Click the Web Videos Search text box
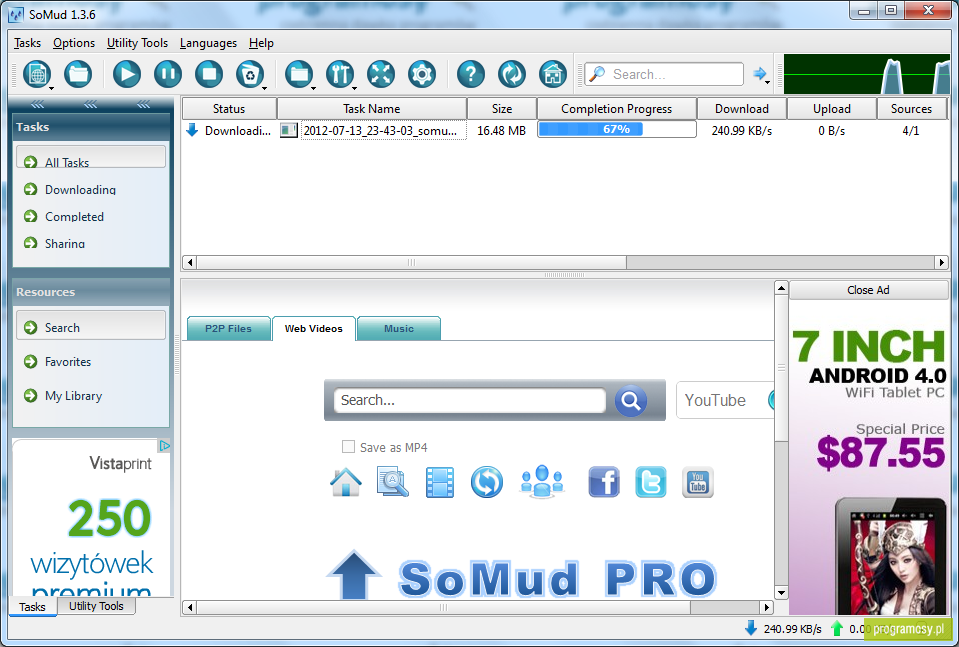The width and height of the screenshot is (959, 647). [x=470, y=401]
